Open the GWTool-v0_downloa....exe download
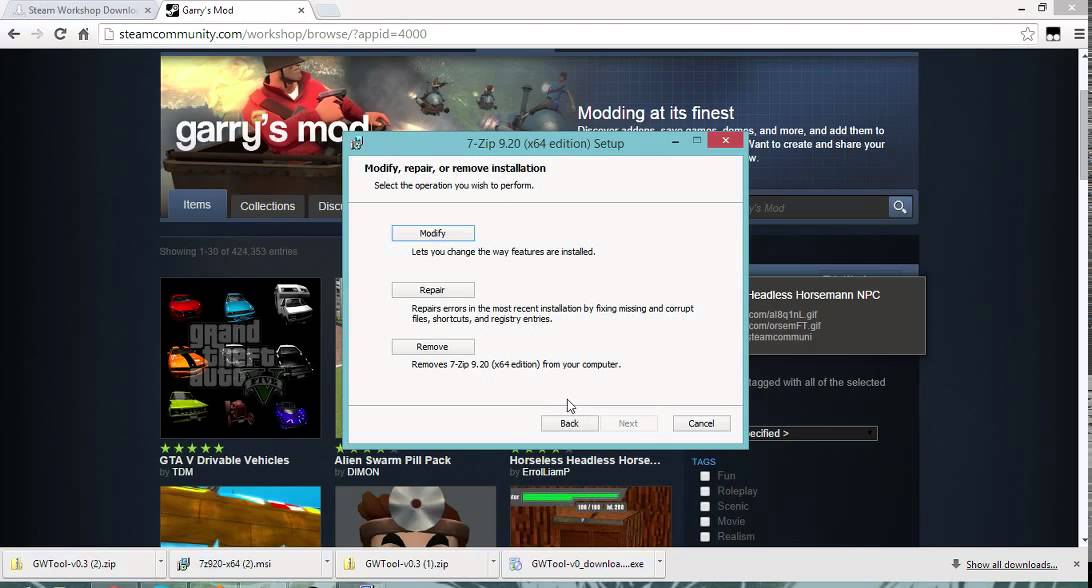 click(x=577, y=564)
